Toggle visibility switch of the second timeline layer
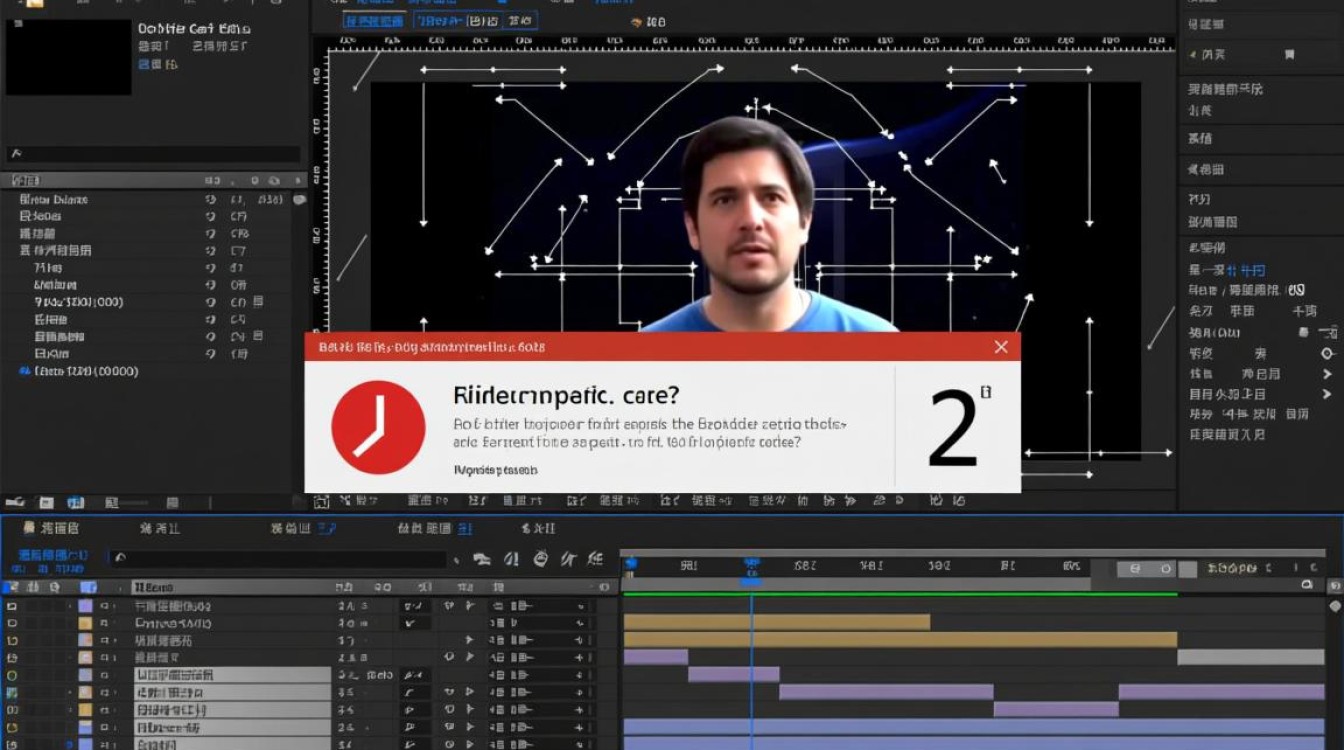This screenshot has width=1344, height=750. pyautogui.click(x=12, y=623)
